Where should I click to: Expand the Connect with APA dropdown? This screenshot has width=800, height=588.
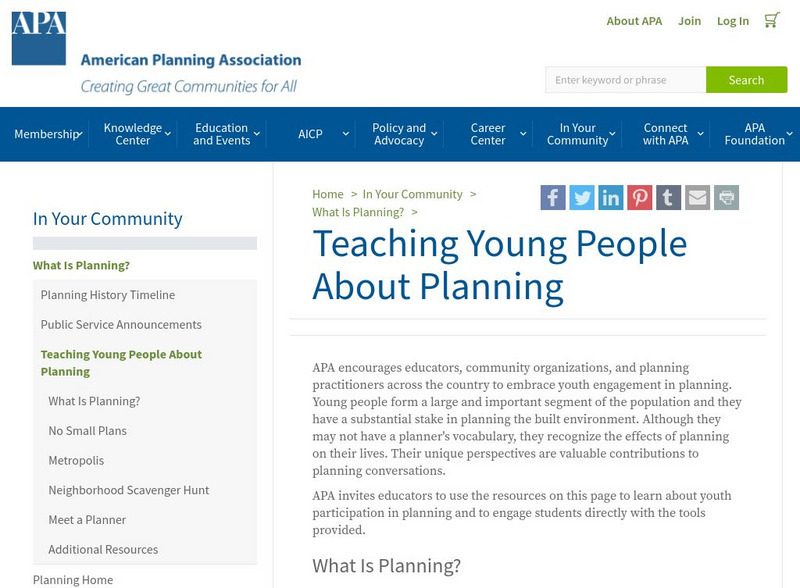tap(666, 133)
